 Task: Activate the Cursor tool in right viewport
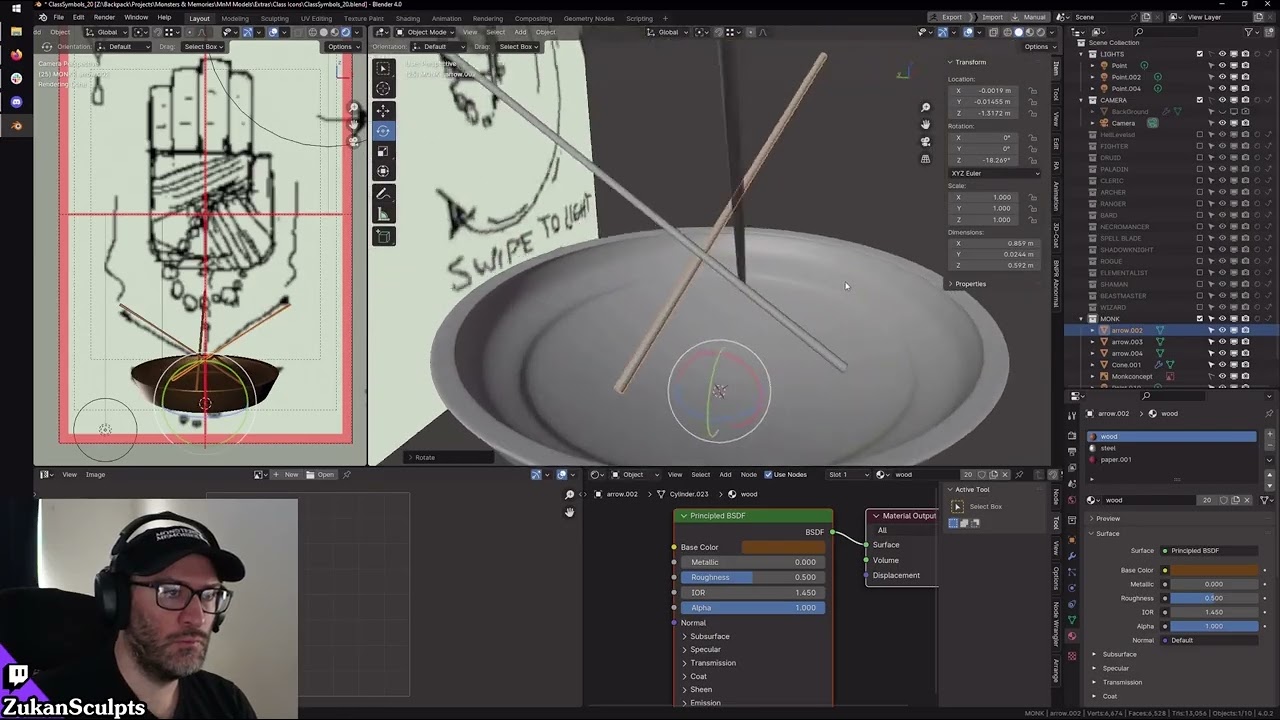pos(383,89)
